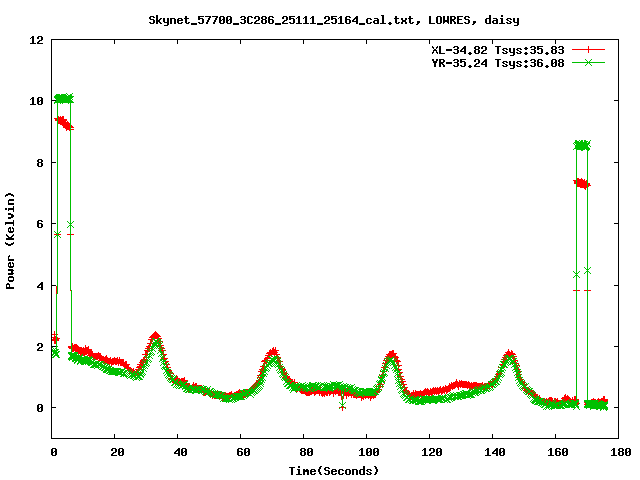640x480 pixels.
Task: Click the x-axis tick label 60
Action: click(243, 452)
